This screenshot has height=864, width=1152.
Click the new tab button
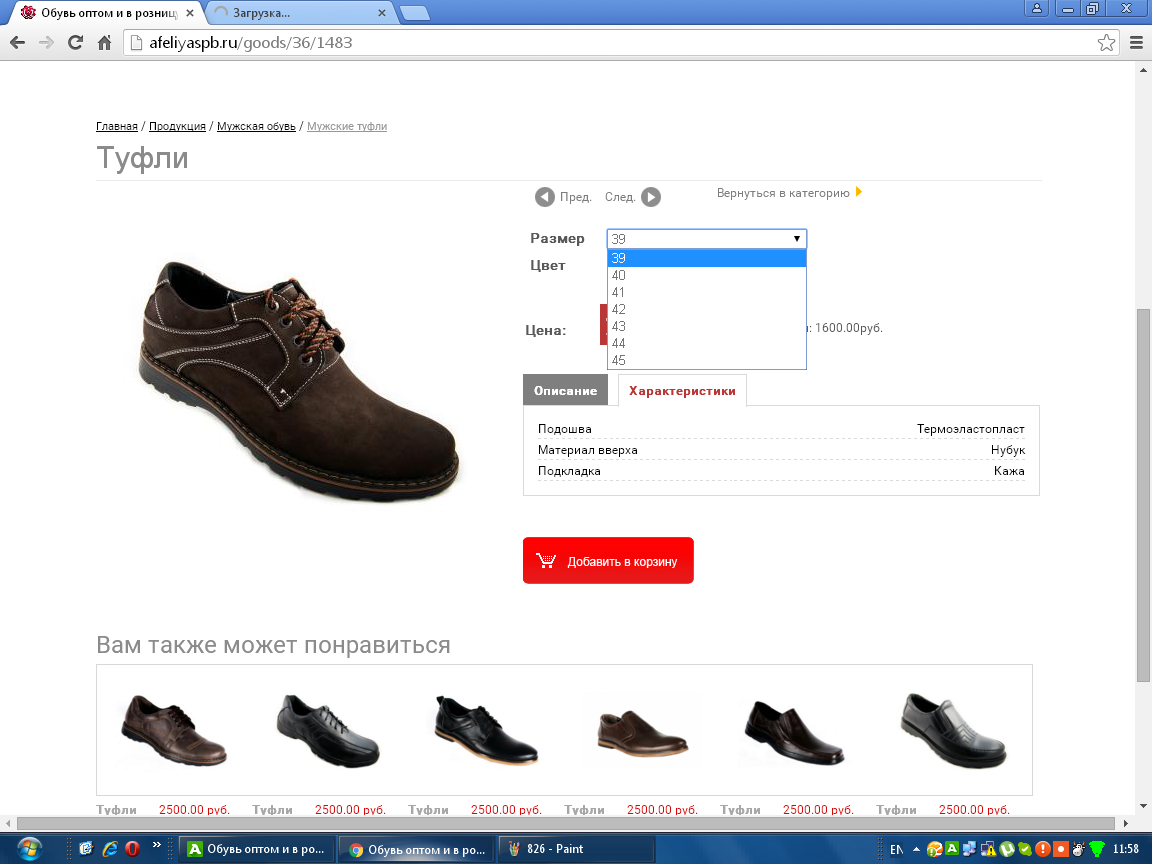click(x=414, y=13)
